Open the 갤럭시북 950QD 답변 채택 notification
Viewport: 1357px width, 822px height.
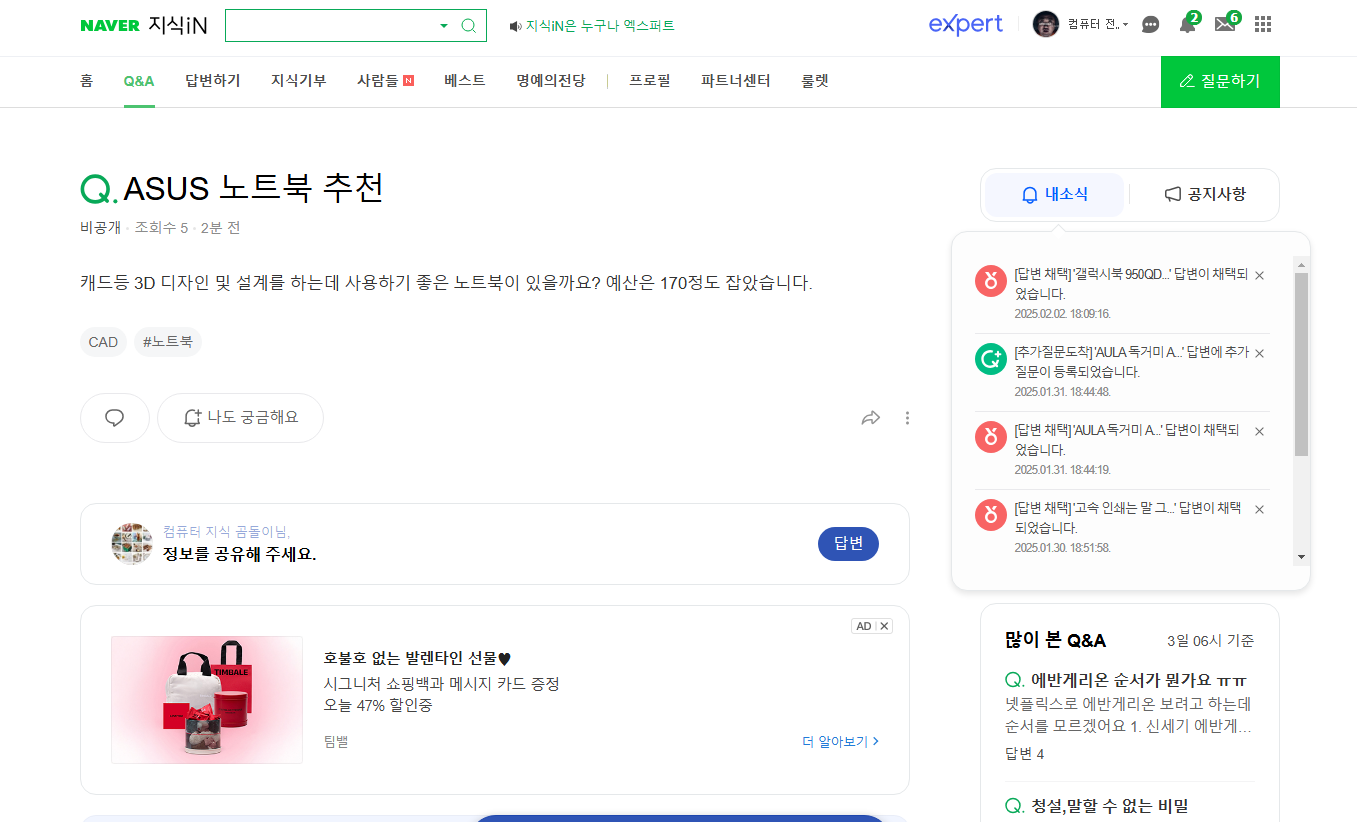(1131, 284)
